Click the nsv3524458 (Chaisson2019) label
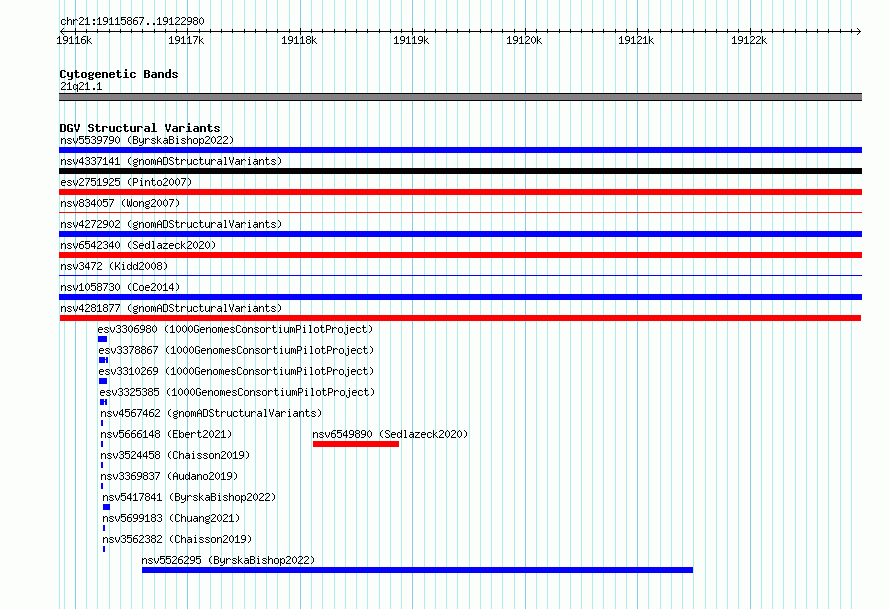 [x=175, y=455]
